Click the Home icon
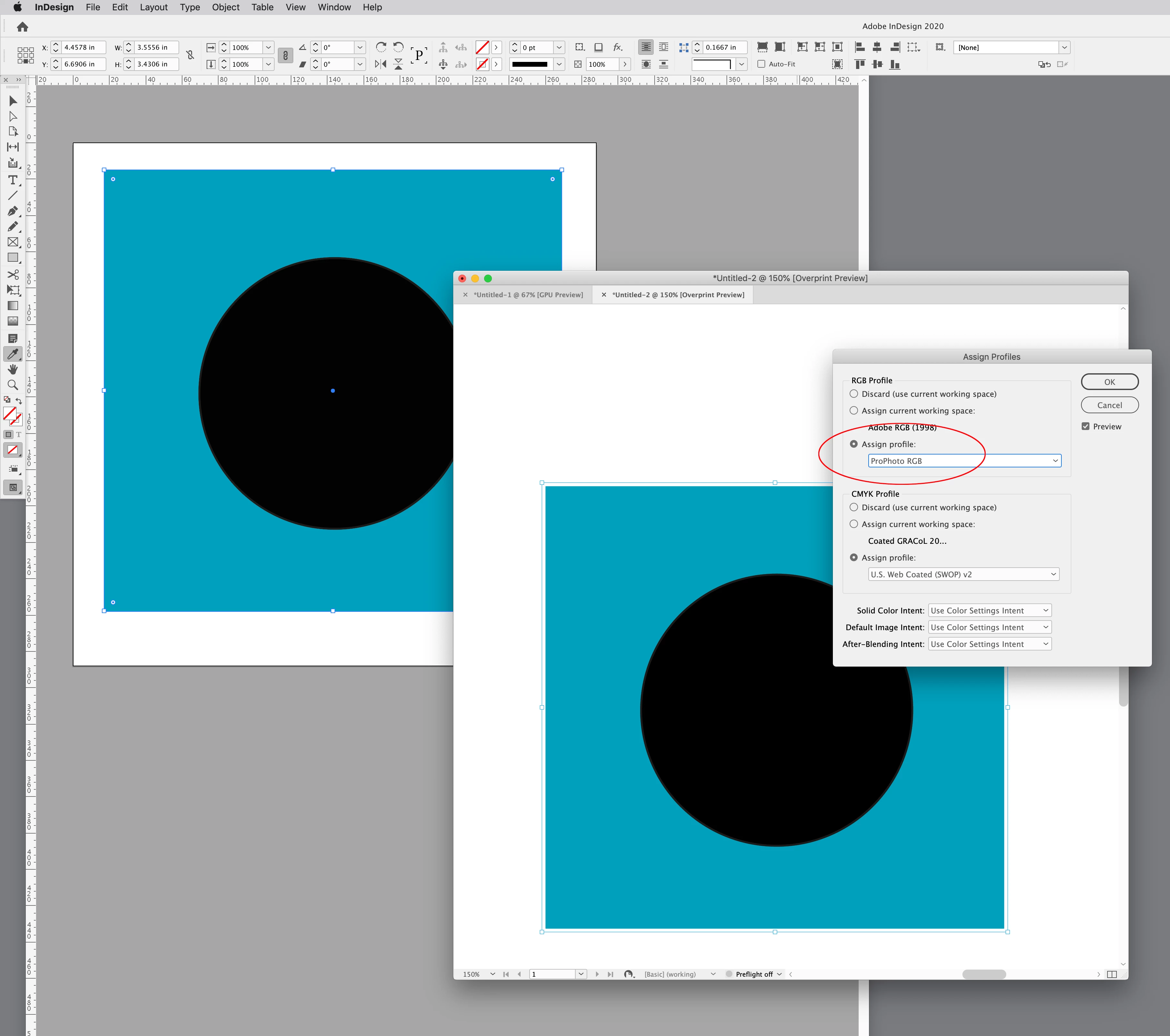Viewport: 1170px width, 1036px height. click(x=23, y=27)
